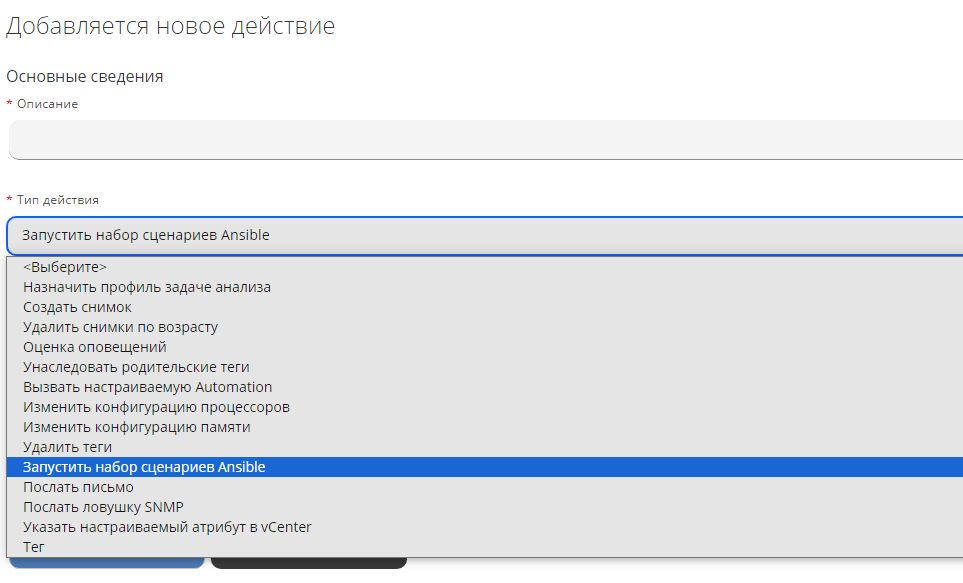The image size is (963, 583).
Task: Choose Послать письмо action type
Action: (x=78, y=487)
